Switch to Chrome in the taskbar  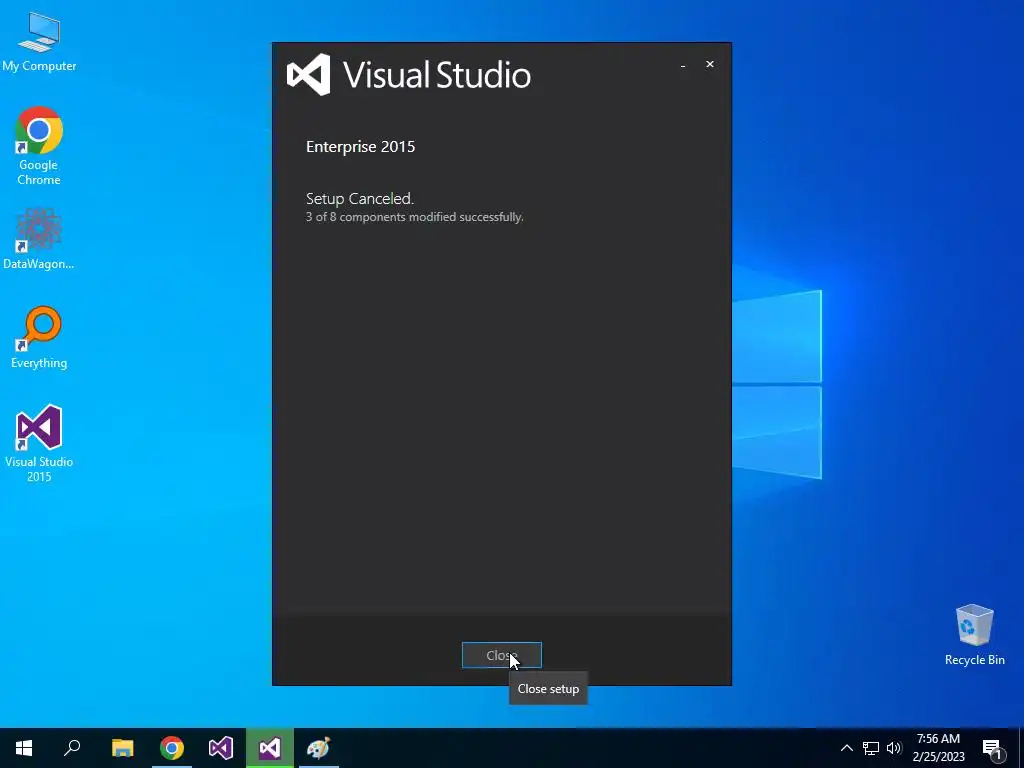pyautogui.click(x=172, y=748)
